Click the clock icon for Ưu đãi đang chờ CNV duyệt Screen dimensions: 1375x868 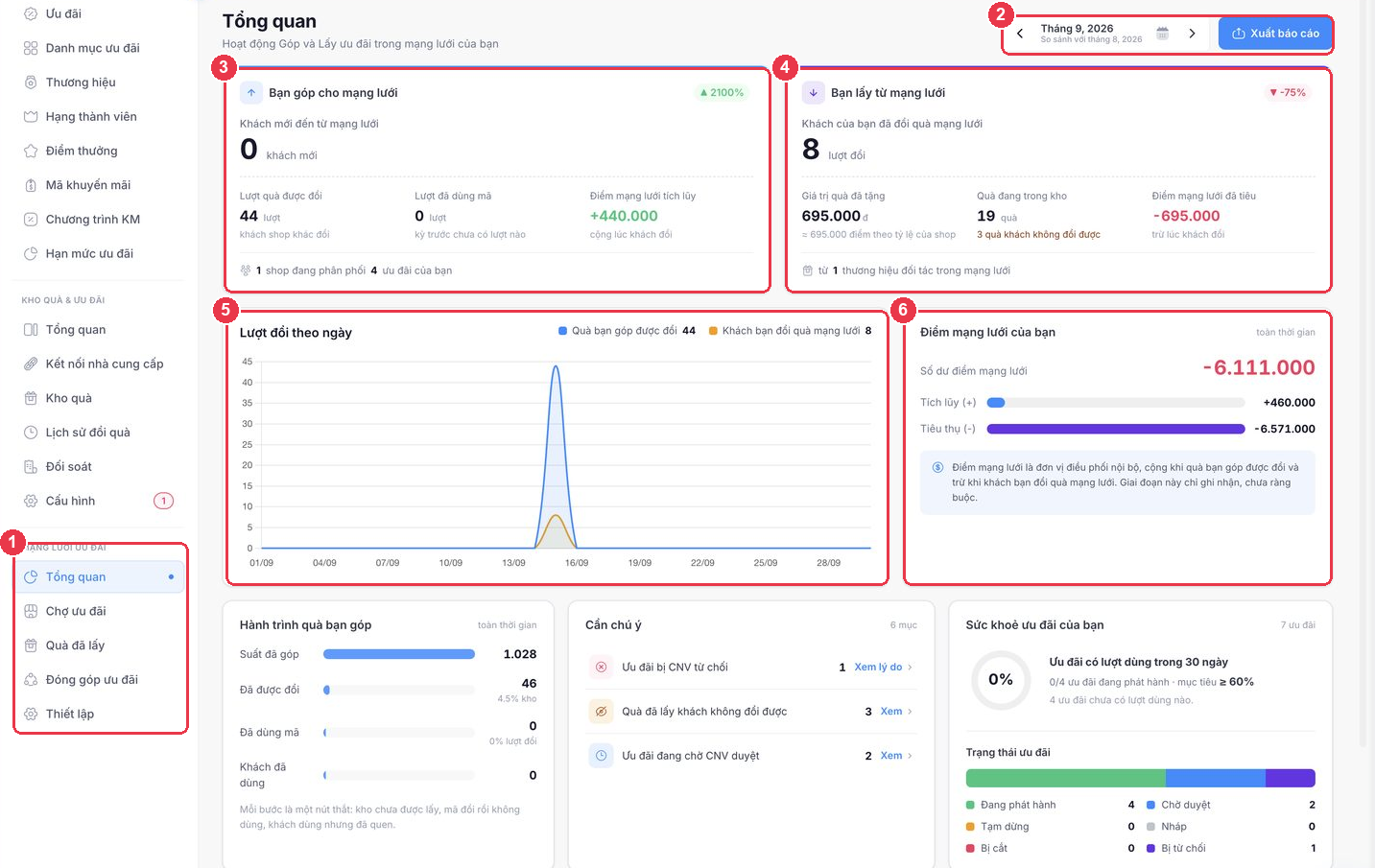coord(601,756)
